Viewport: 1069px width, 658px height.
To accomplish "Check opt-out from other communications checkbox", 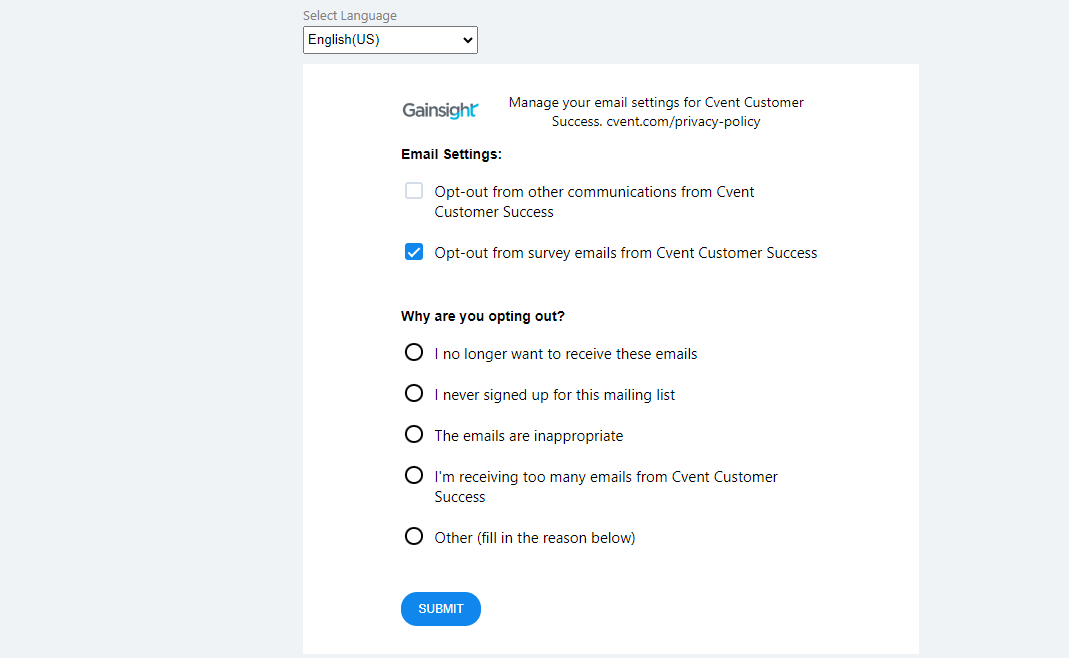I will click(414, 191).
